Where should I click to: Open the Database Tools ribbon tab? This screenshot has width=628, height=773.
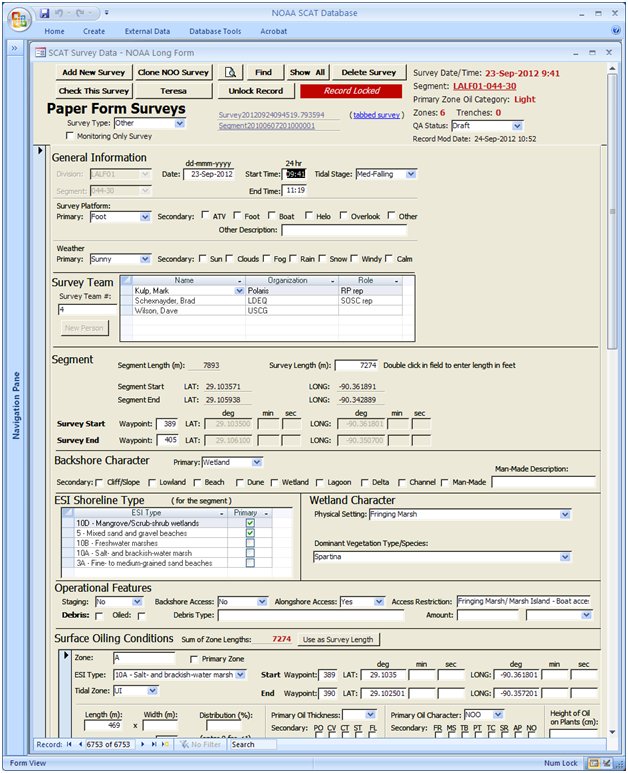(x=215, y=31)
